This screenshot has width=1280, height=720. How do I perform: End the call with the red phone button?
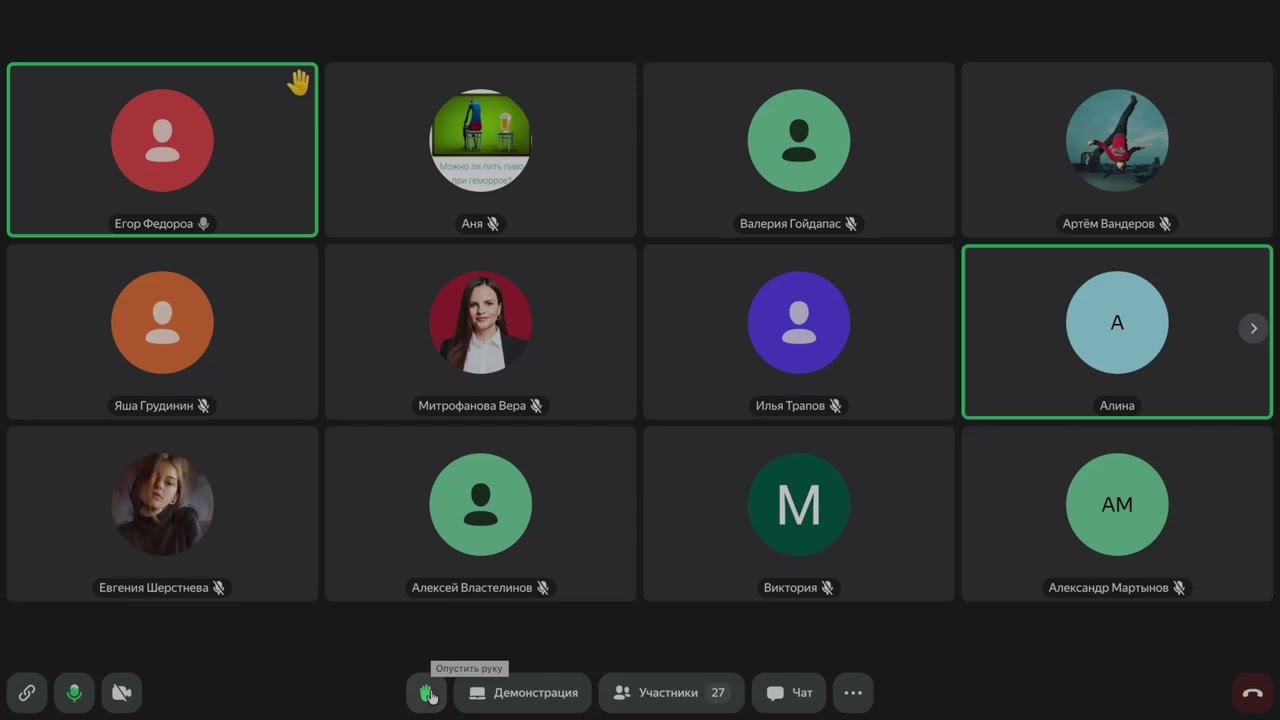(1253, 692)
